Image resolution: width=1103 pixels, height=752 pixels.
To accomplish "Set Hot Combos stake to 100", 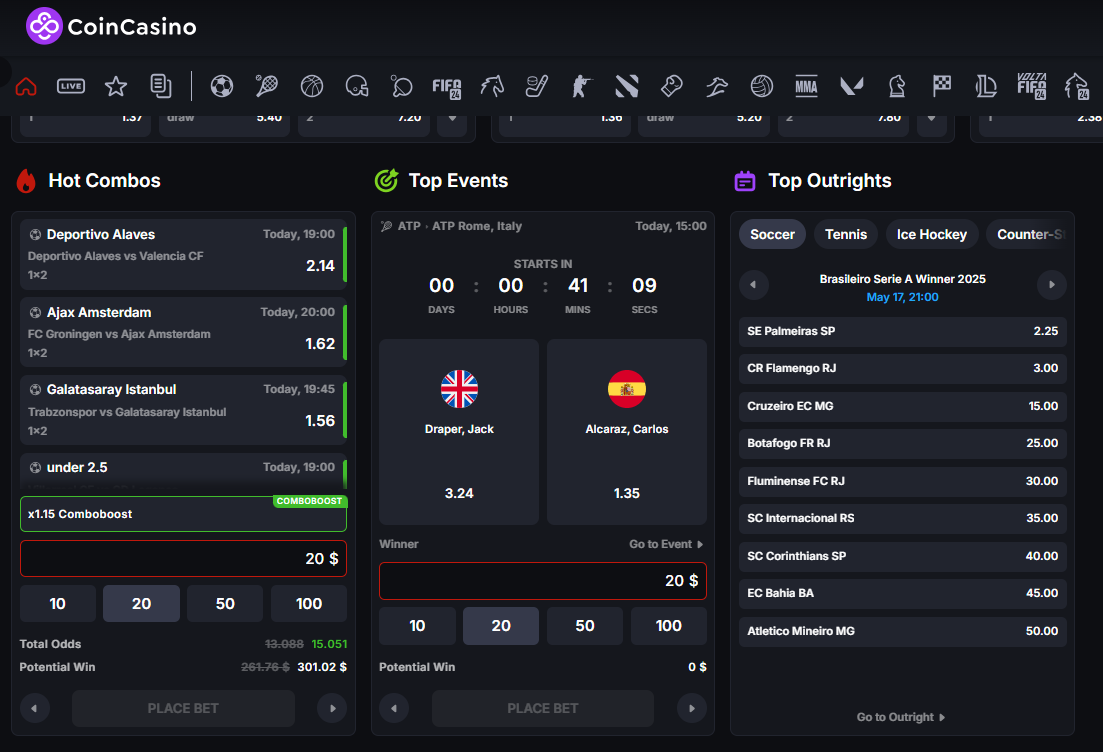I will [x=309, y=604].
